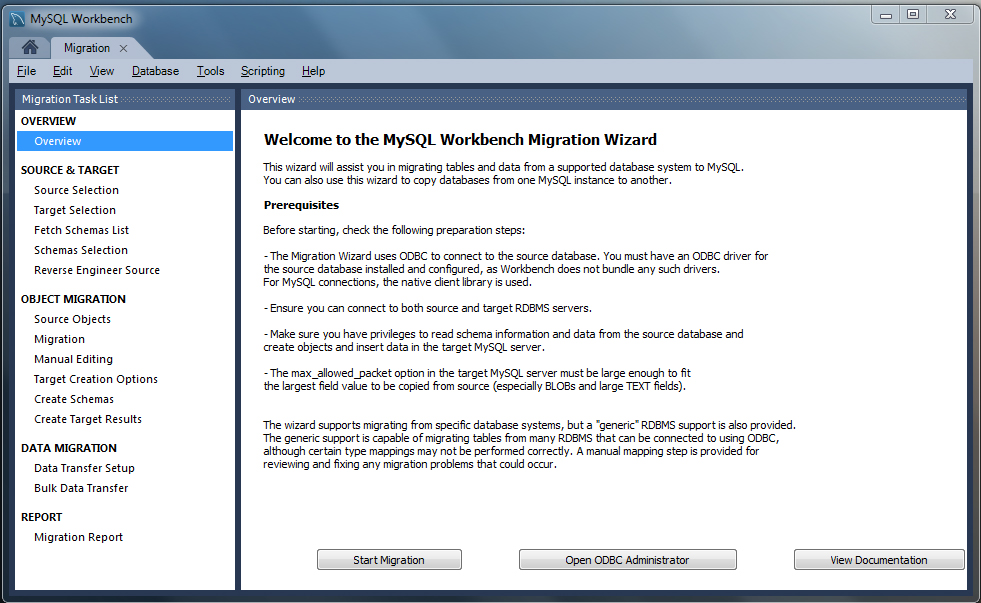The width and height of the screenshot is (981, 603).
Task: Close the Migration tab
Action: point(124,47)
